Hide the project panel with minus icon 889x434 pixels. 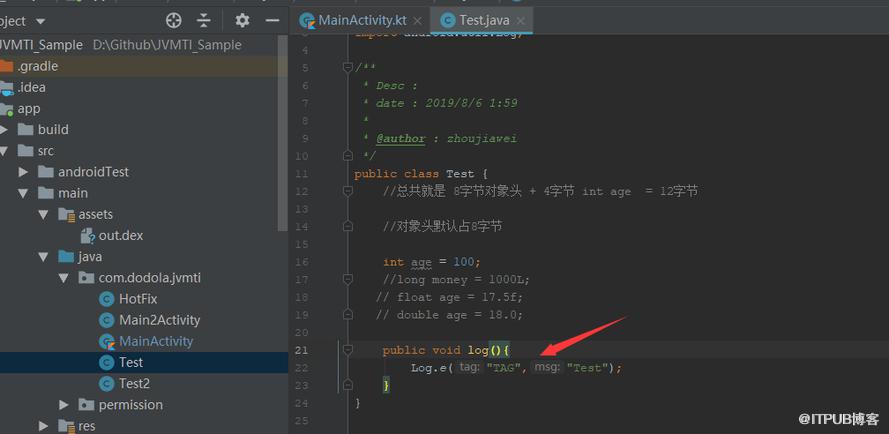[273, 21]
